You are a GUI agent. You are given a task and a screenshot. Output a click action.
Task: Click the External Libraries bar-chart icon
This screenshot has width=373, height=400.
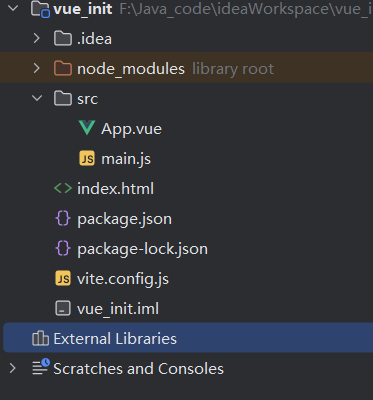click(40, 338)
